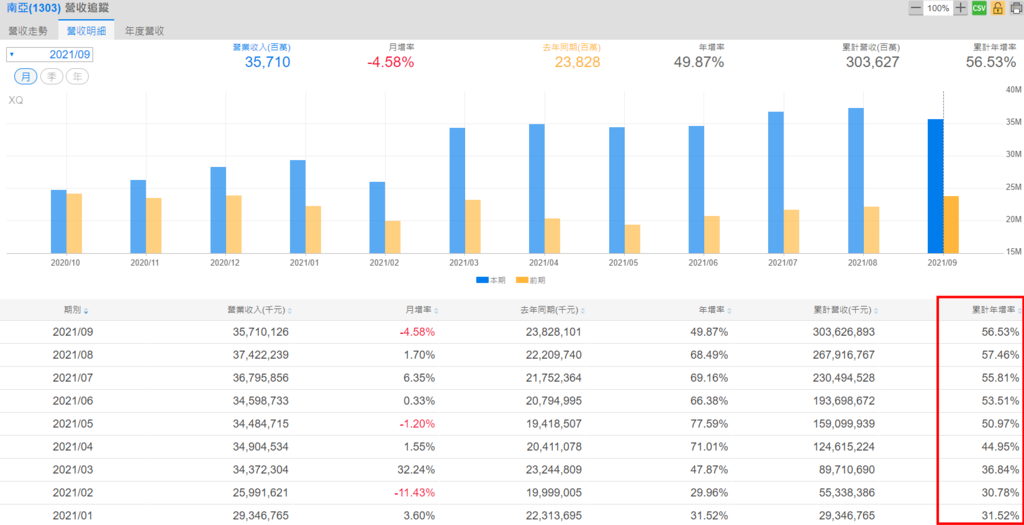Click the 南亞(1303) stock name link

[32, 8]
